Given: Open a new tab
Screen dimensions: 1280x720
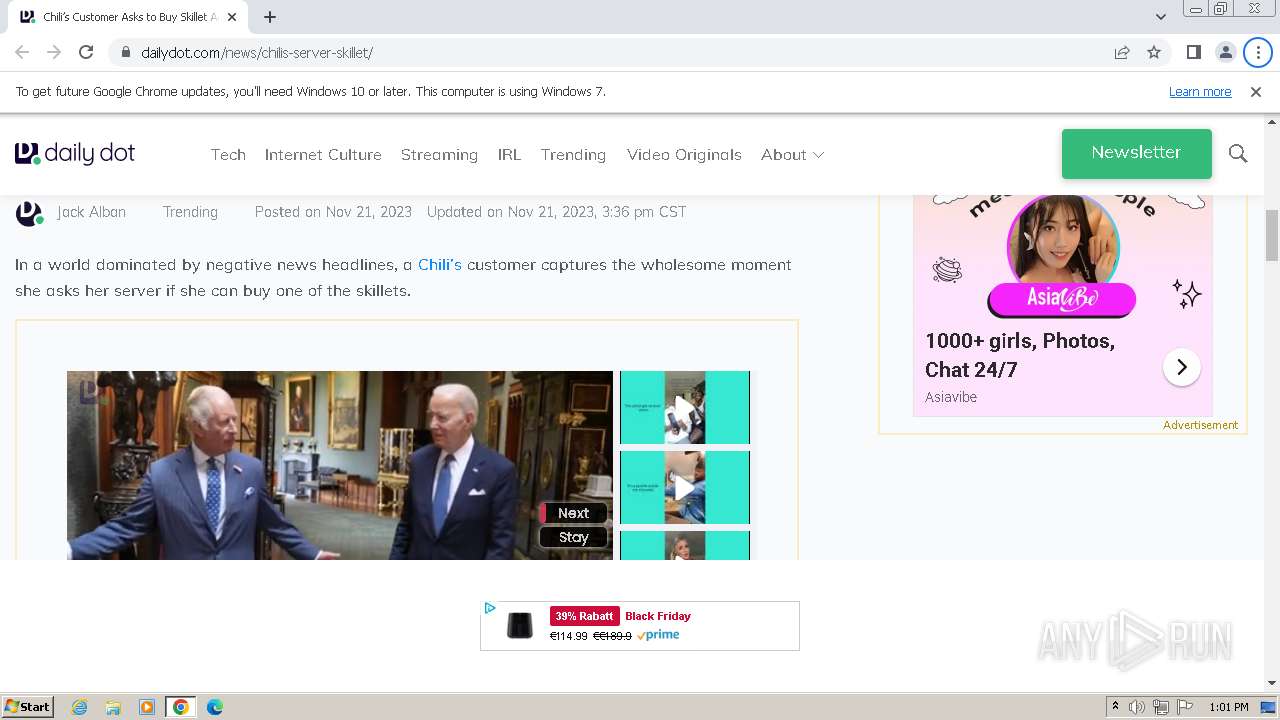Looking at the screenshot, I should click(270, 17).
